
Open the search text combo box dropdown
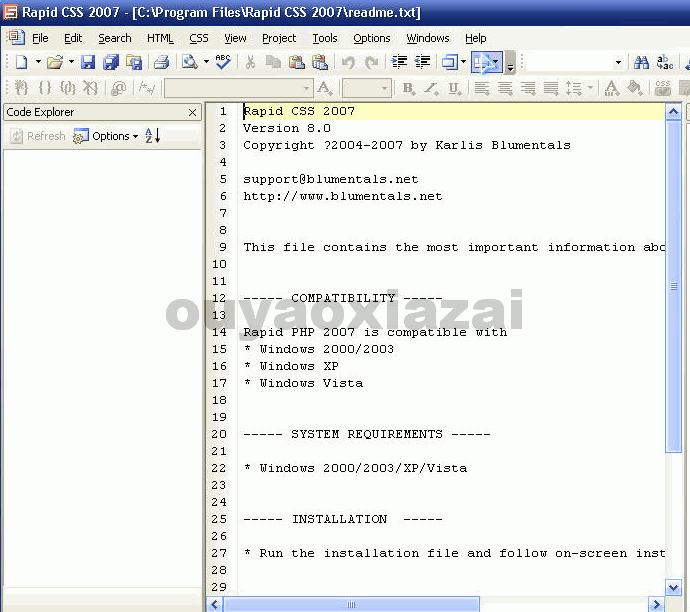pyautogui.click(x=618, y=62)
